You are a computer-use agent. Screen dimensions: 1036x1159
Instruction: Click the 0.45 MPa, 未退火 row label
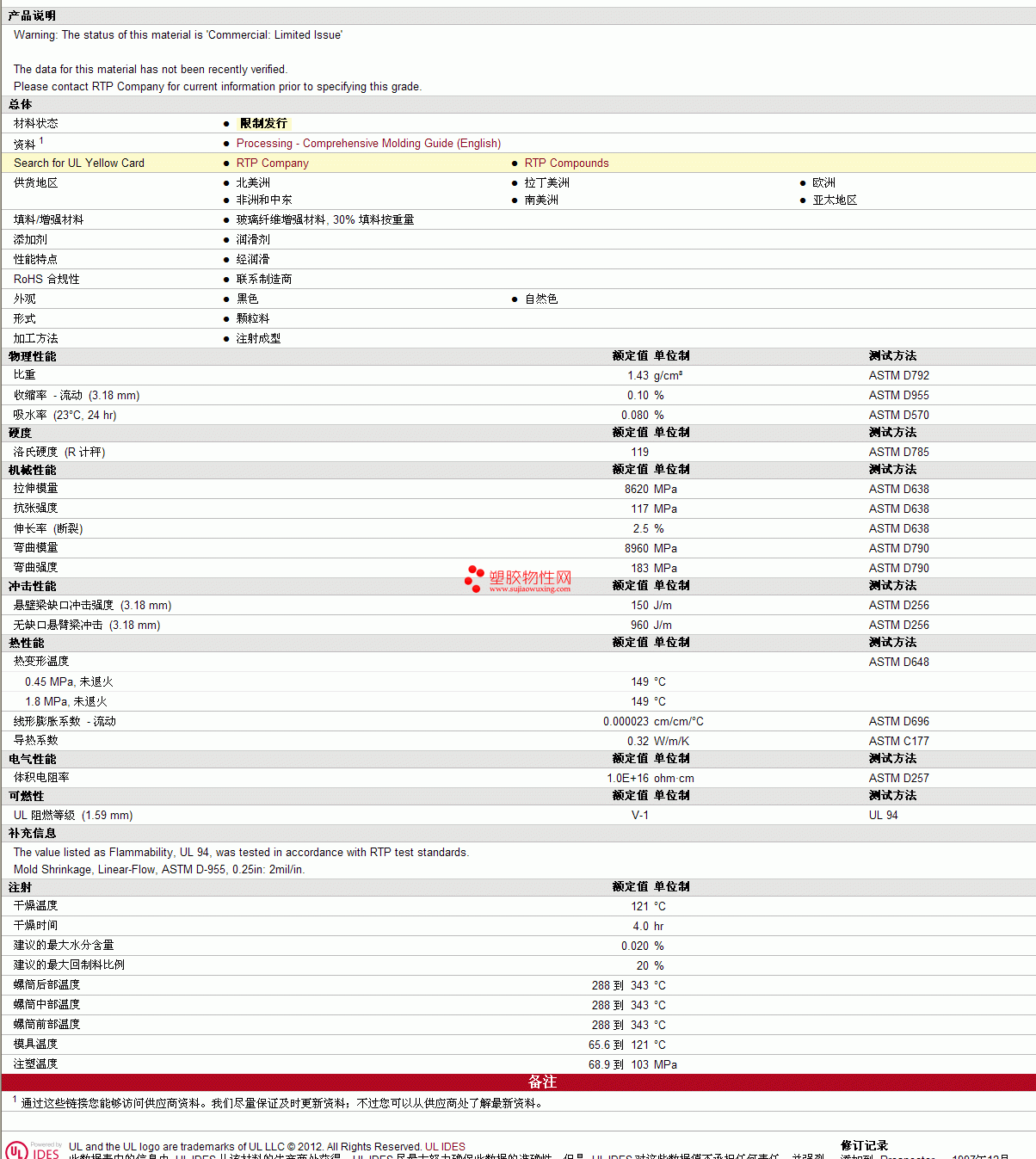69,682
